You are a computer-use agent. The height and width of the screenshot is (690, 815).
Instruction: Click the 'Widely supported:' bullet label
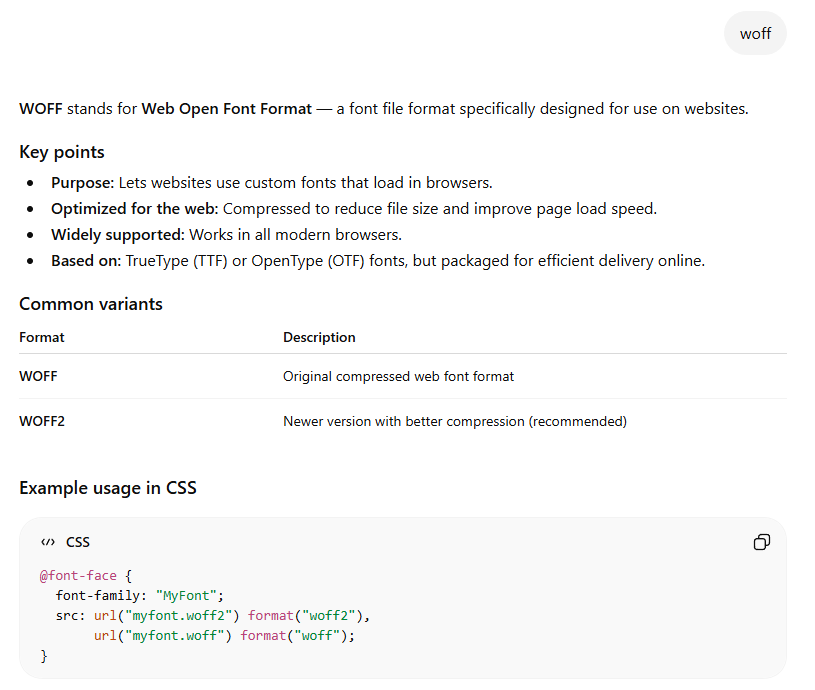(117, 235)
